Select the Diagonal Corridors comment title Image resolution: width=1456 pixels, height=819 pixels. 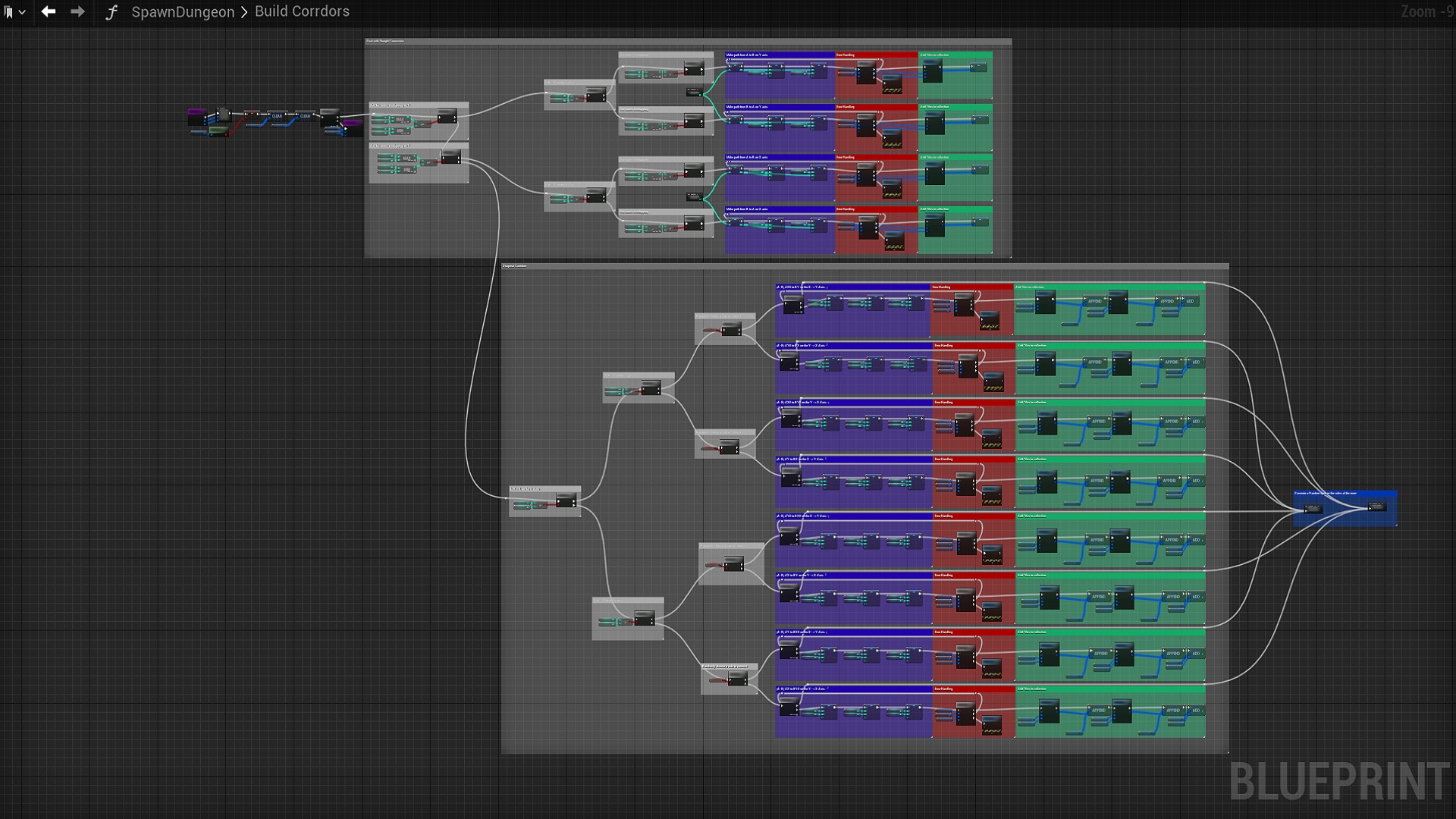[514, 266]
